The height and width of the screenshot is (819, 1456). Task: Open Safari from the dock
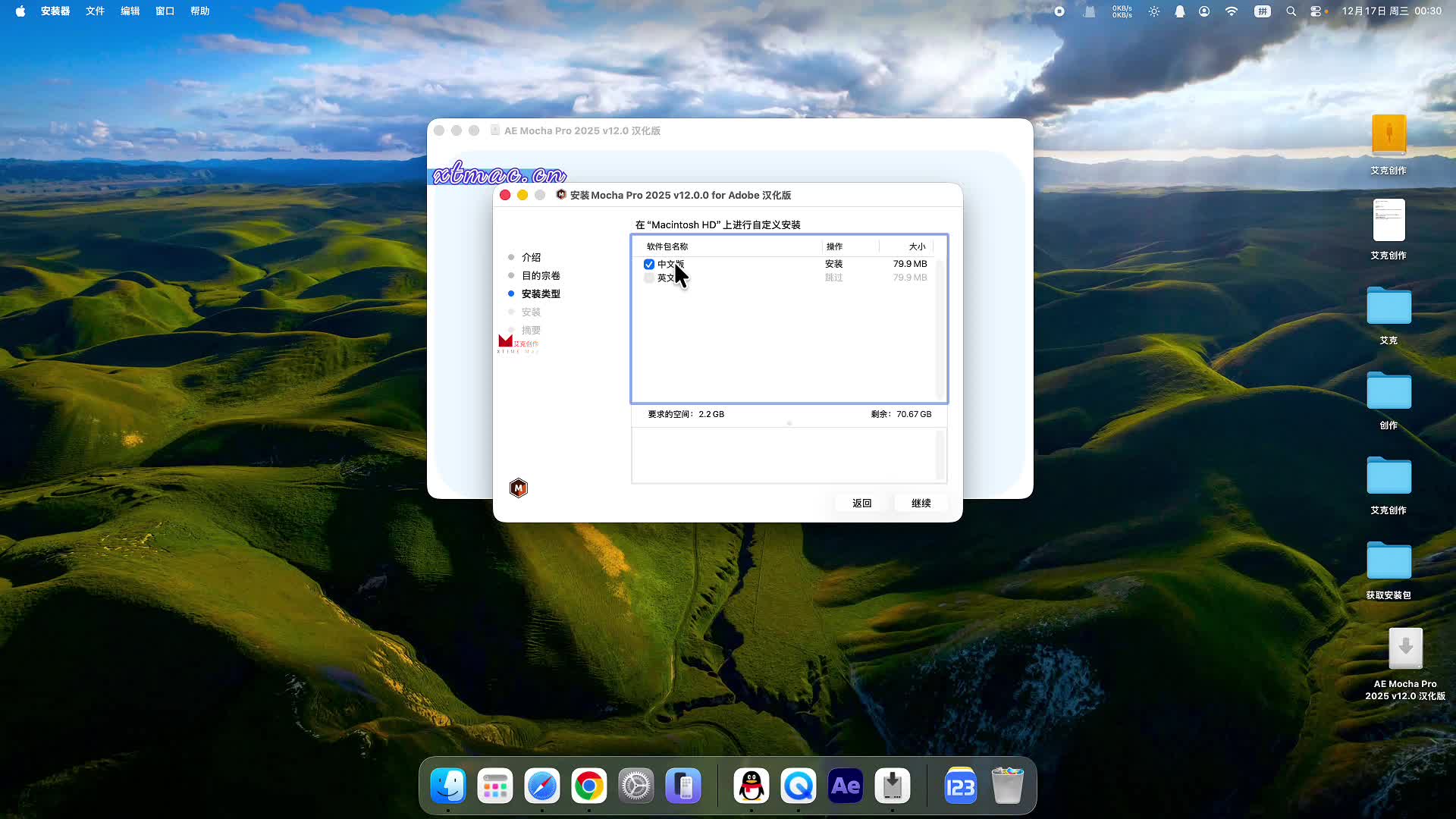click(x=542, y=786)
